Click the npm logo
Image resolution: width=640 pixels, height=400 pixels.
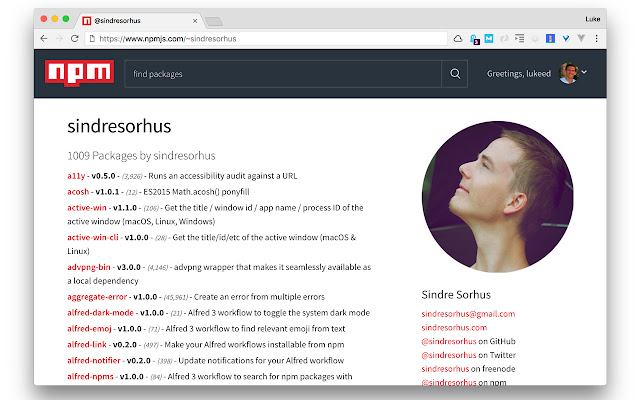(x=79, y=73)
